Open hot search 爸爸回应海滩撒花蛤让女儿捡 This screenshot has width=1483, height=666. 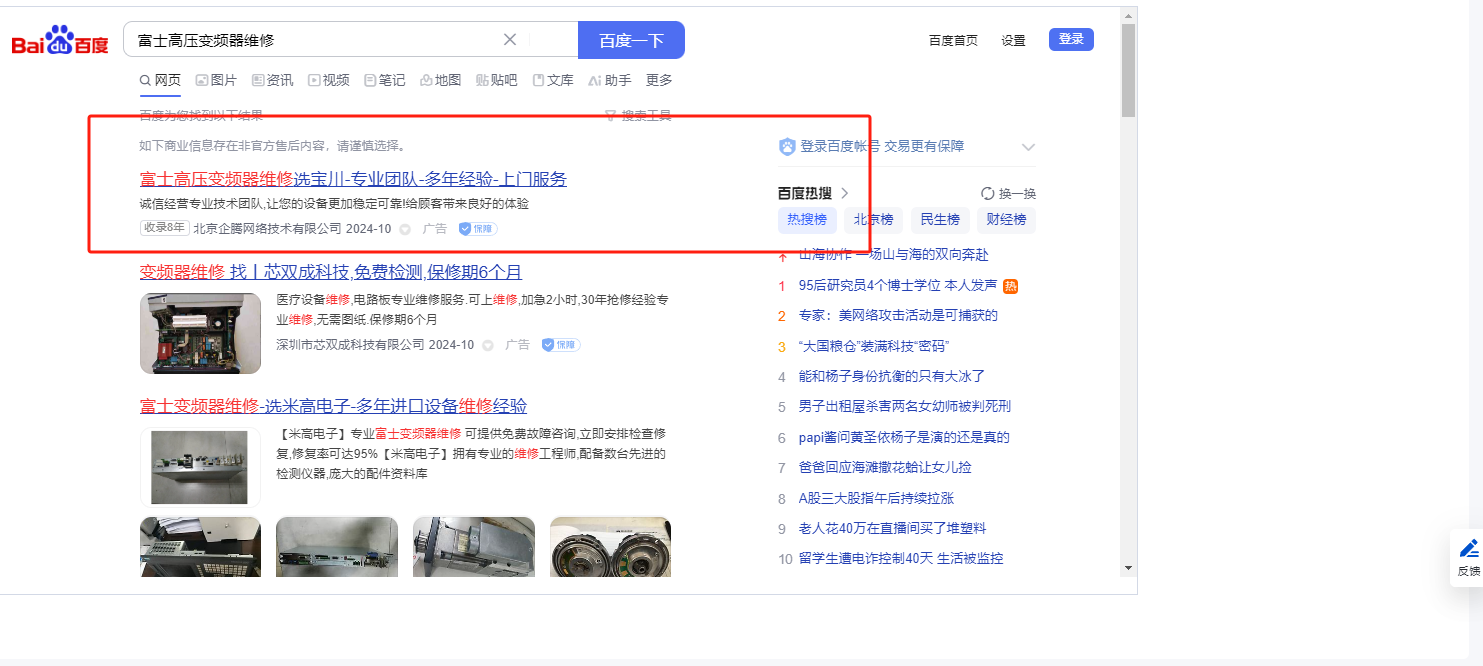pos(885,468)
